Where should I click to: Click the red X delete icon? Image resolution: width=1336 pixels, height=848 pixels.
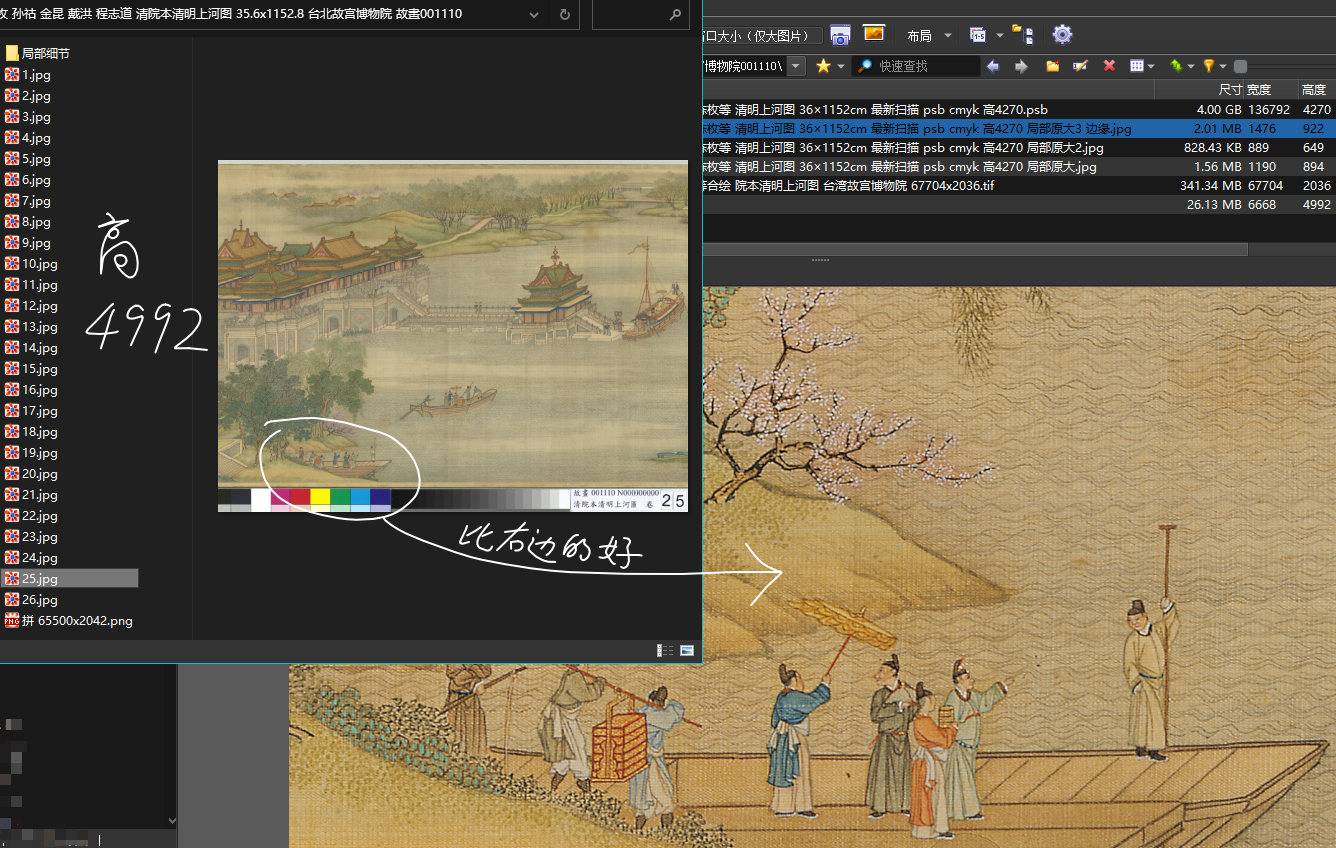pyautogui.click(x=1109, y=66)
